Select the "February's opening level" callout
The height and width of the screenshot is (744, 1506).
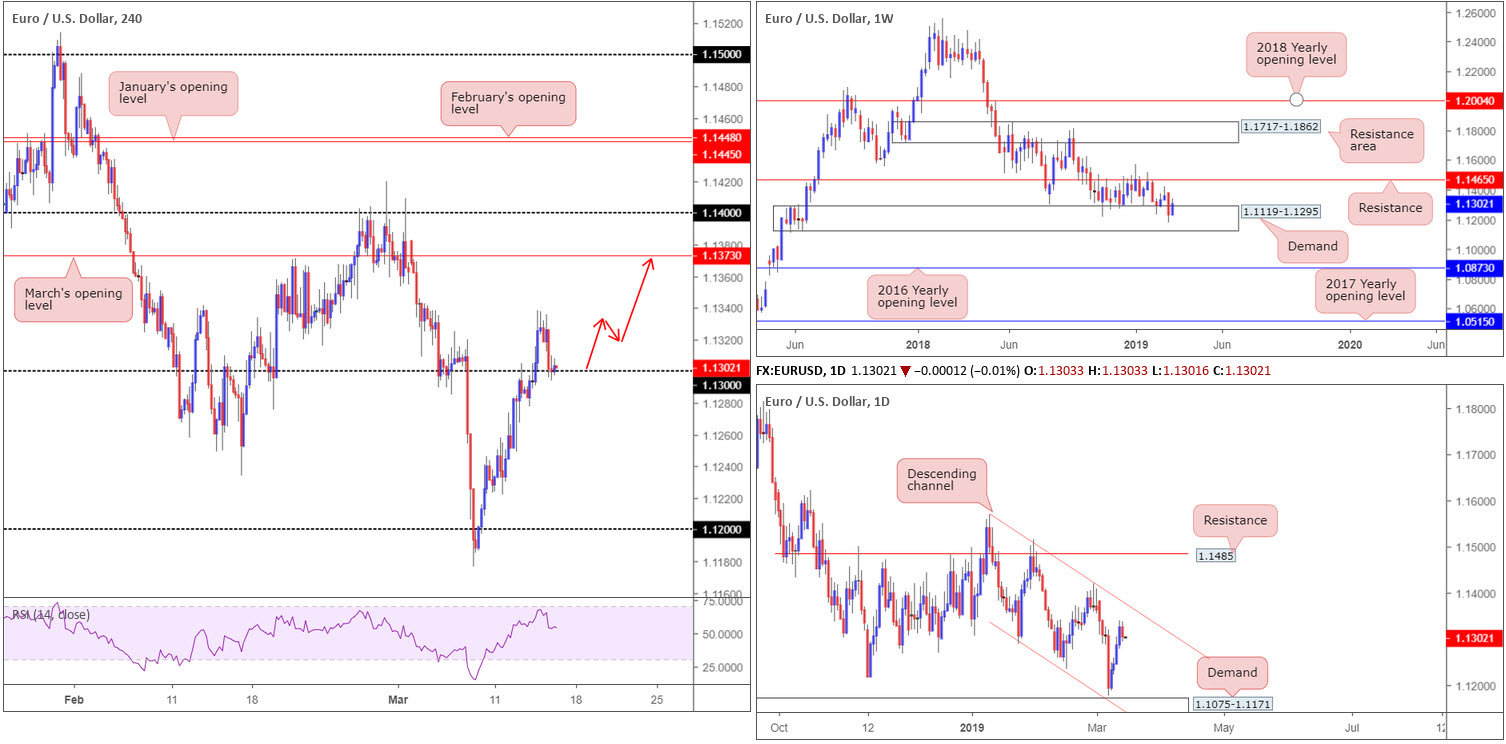click(508, 103)
